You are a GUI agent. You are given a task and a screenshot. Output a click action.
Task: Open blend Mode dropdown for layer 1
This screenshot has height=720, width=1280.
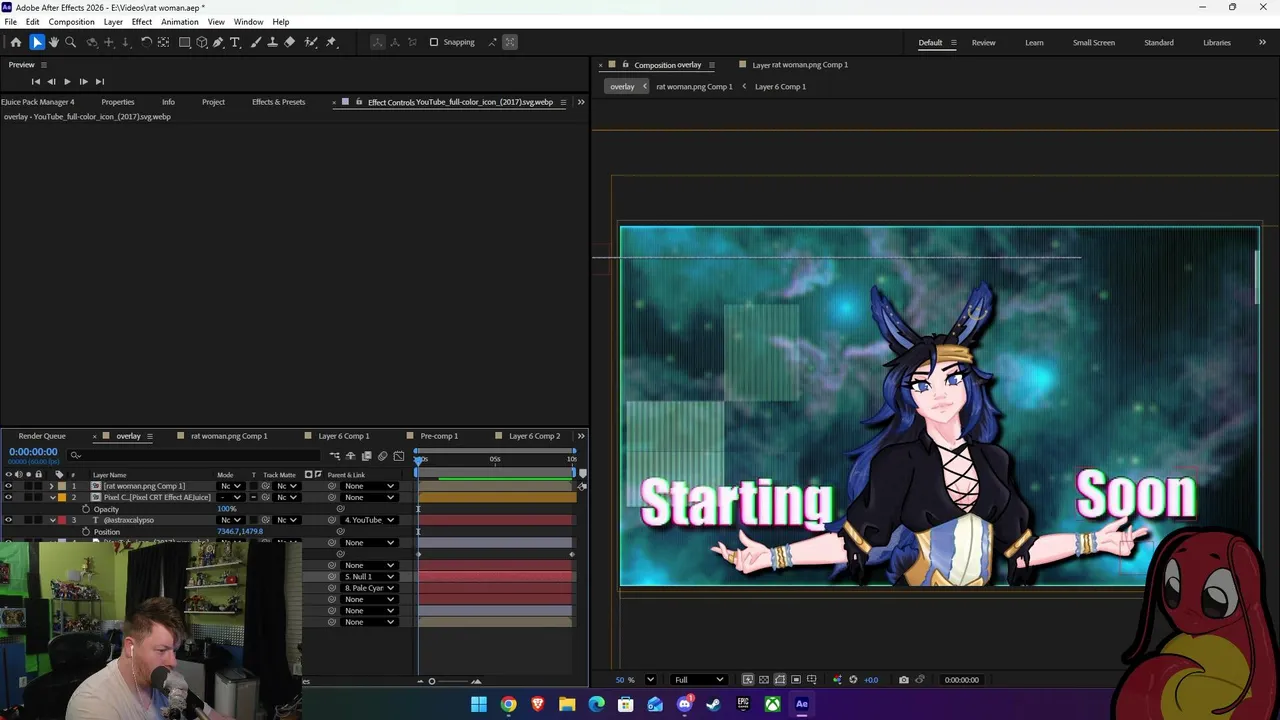click(230, 486)
